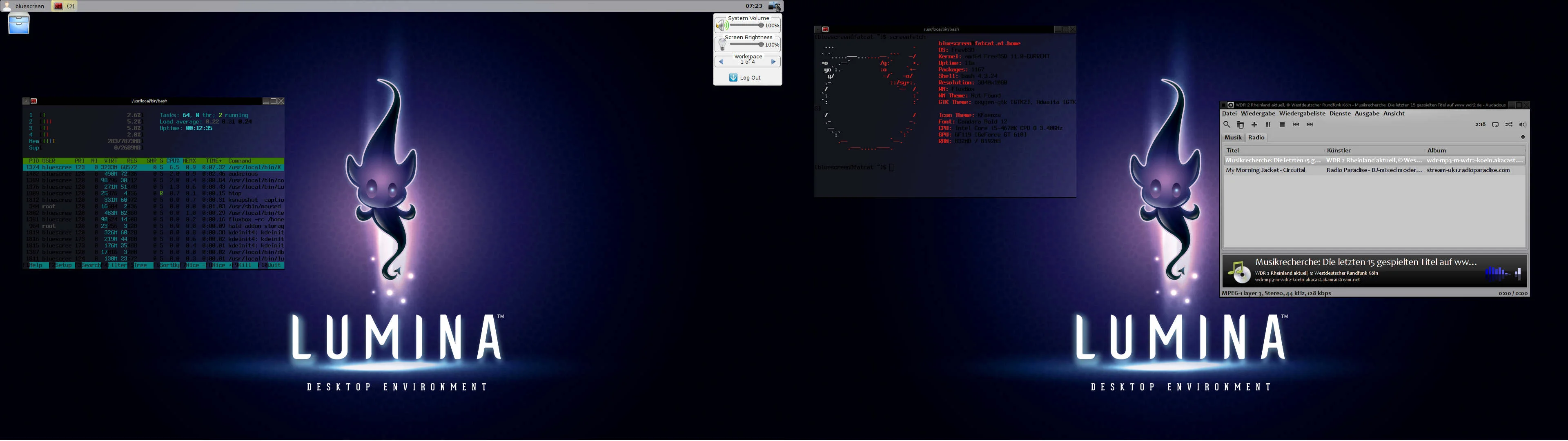The width and height of the screenshot is (1568, 441).
Task: Click the 0:00 / 0:00 time display
Action: pos(1512,294)
